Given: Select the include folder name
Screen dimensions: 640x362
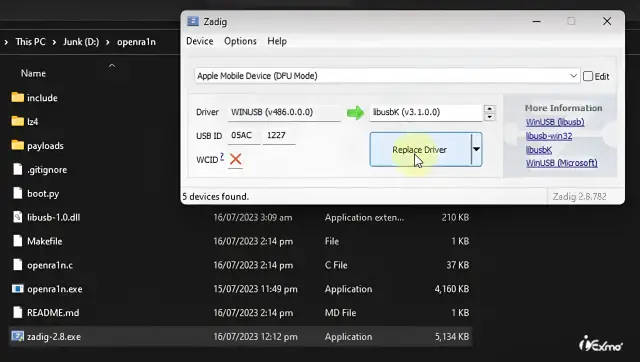Looking at the screenshot, I should point(42,98).
